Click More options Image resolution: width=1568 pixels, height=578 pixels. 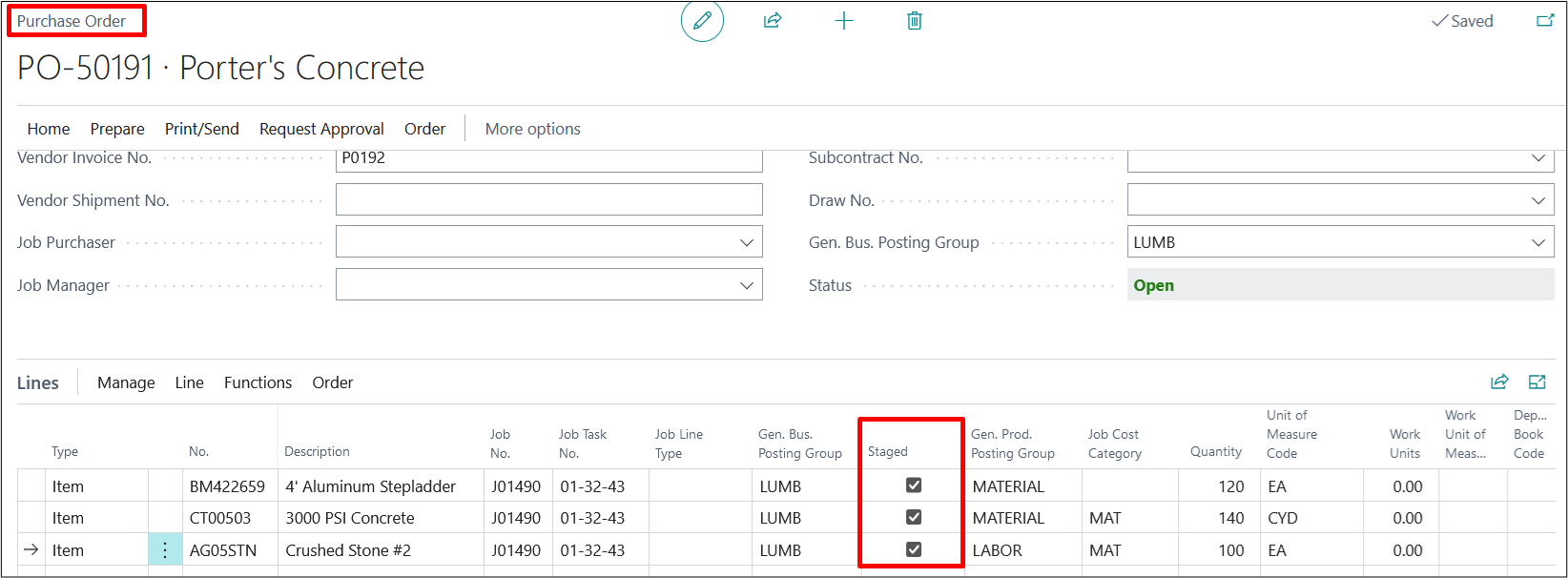532,129
